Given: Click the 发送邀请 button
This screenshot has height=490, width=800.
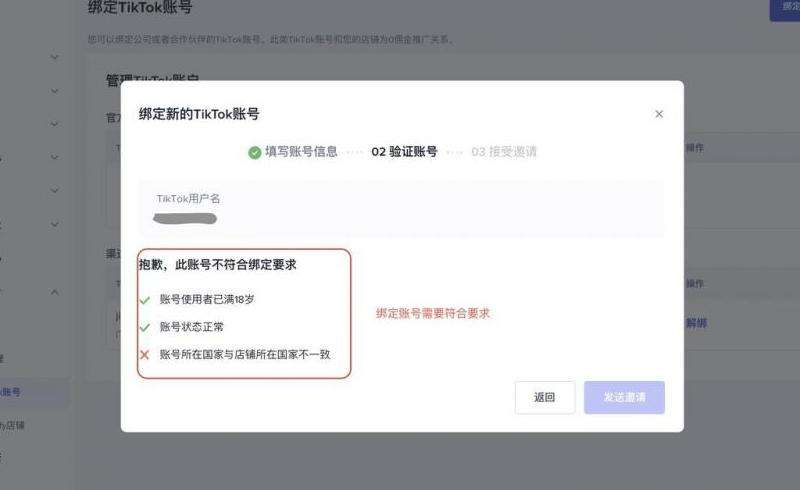Looking at the screenshot, I should (x=624, y=397).
